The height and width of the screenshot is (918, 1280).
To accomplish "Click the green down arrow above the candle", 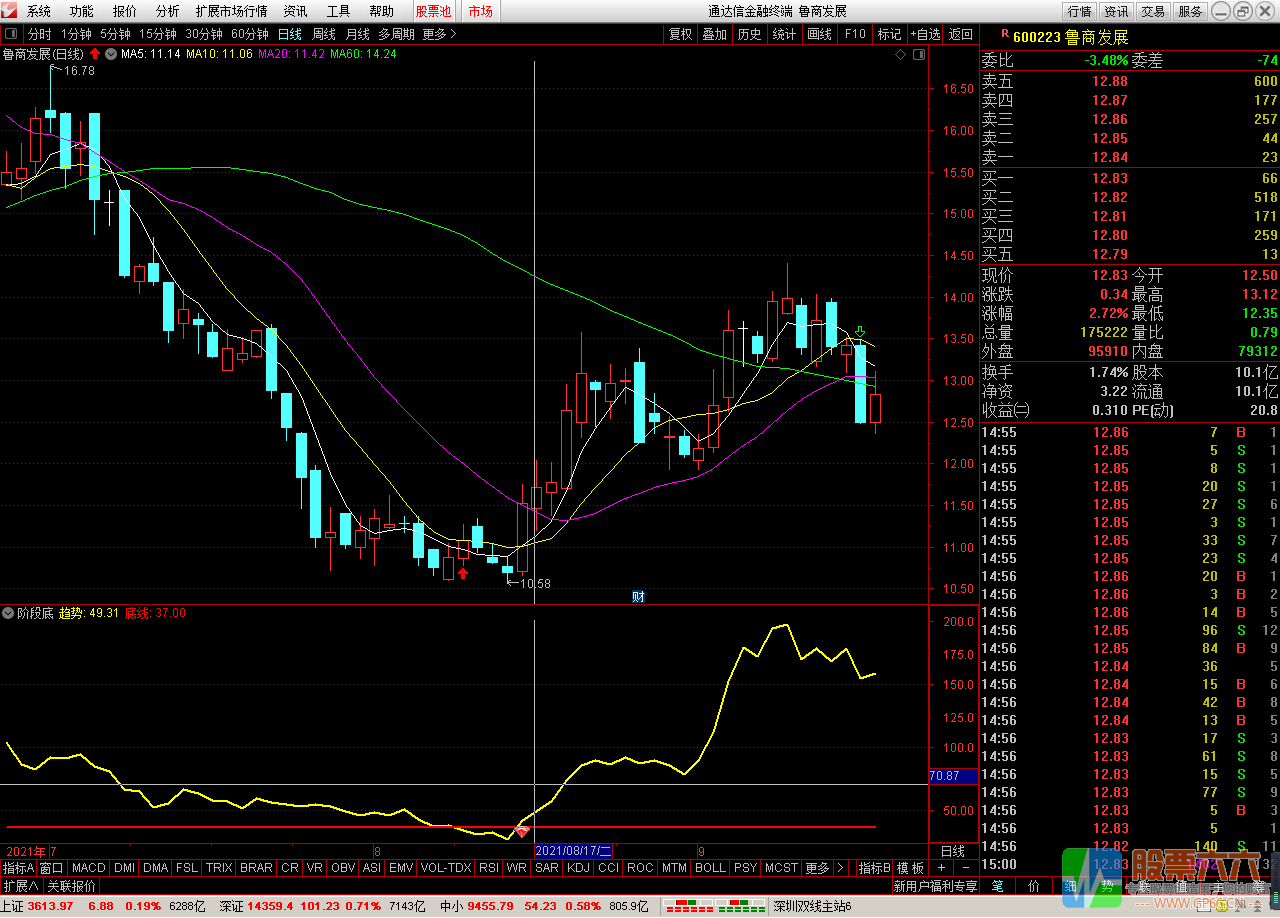I will pyautogui.click(x=860, y=331).
